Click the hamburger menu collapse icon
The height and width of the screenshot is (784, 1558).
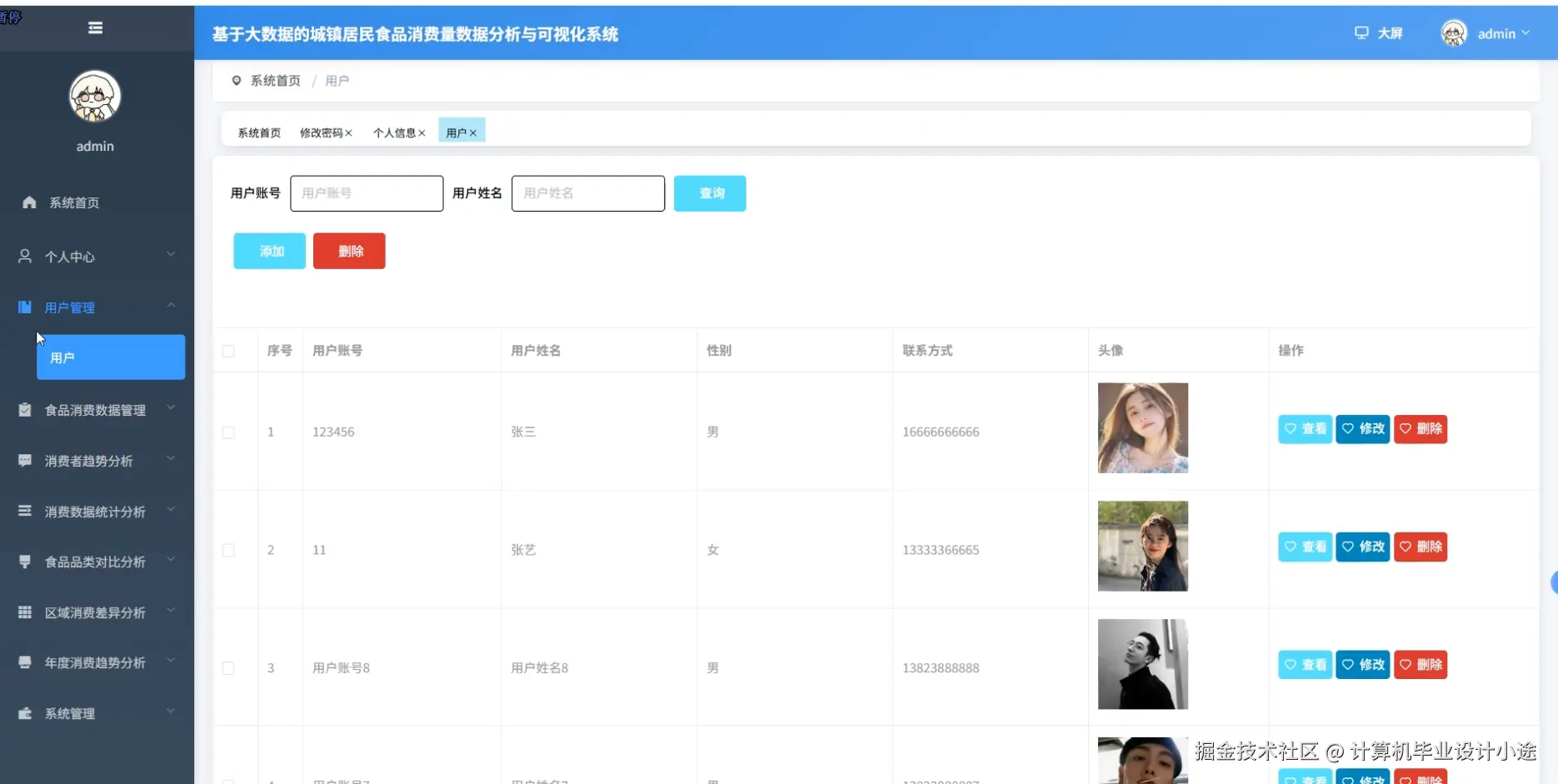pyautogui.click(x=95, y=27)
